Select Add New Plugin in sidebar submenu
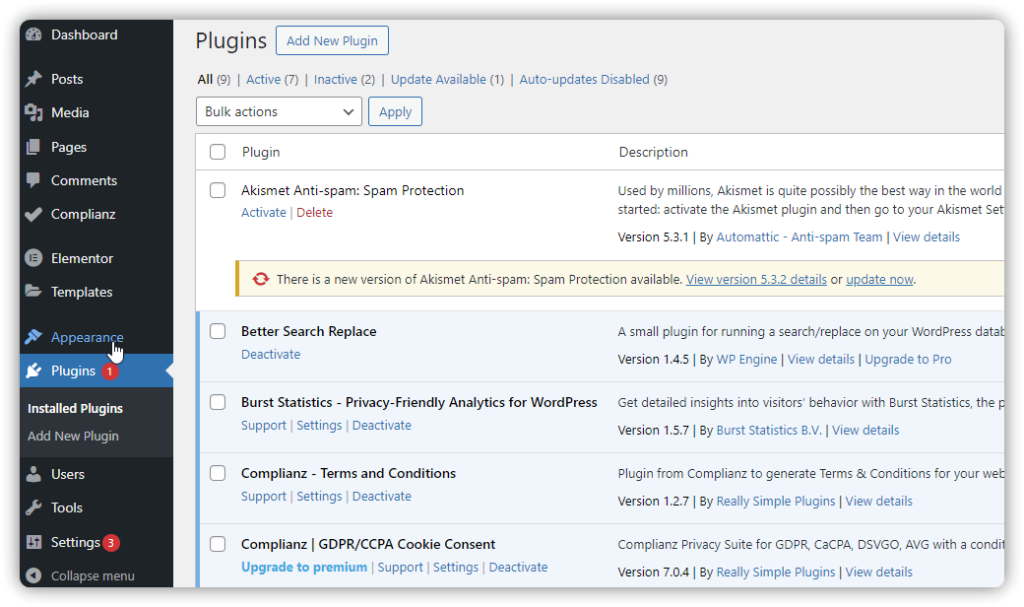Image resolution: width=1024 pixels, height=607 pixels. tap(73, 436)
